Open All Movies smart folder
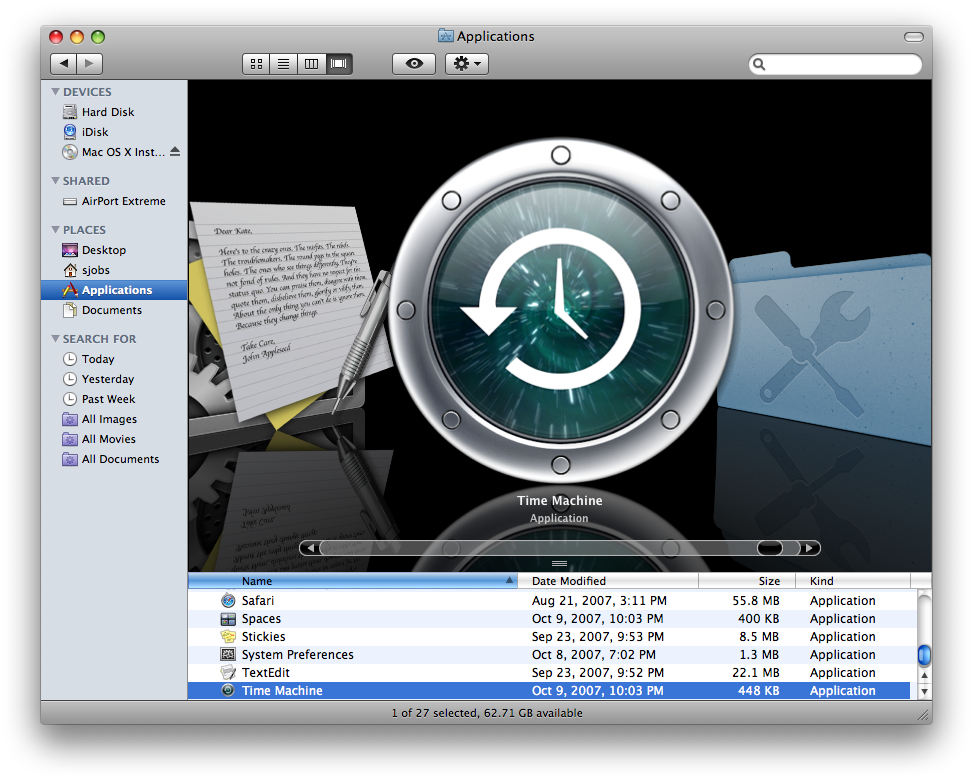Viewport: 973px width, 780px height. point(114,439)
